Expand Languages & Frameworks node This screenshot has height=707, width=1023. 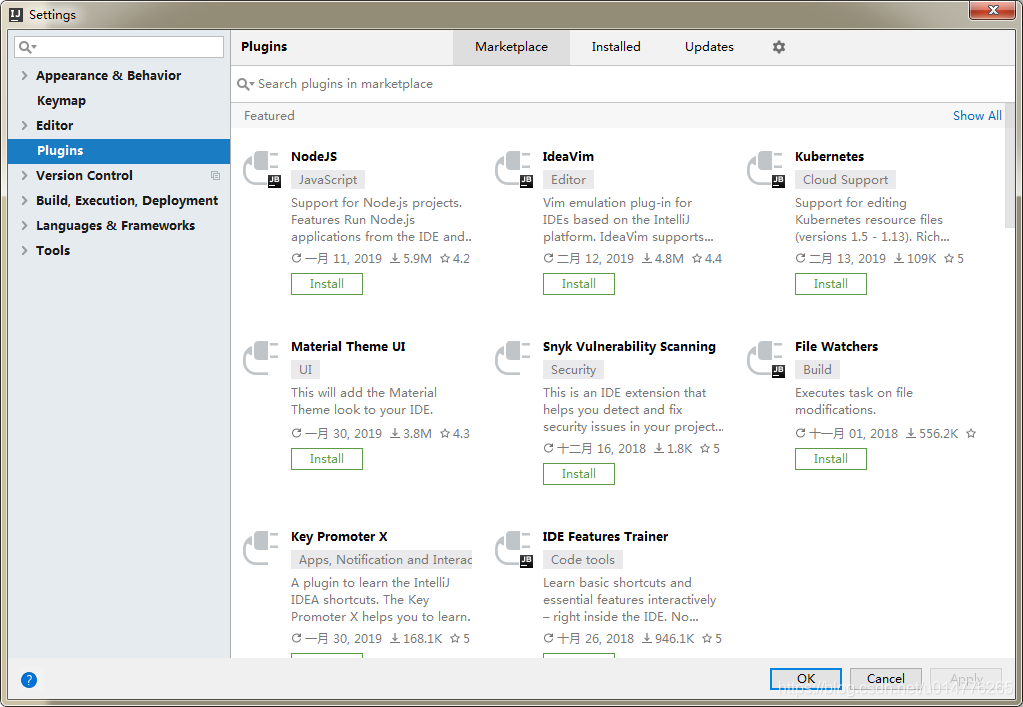point(24,226)
